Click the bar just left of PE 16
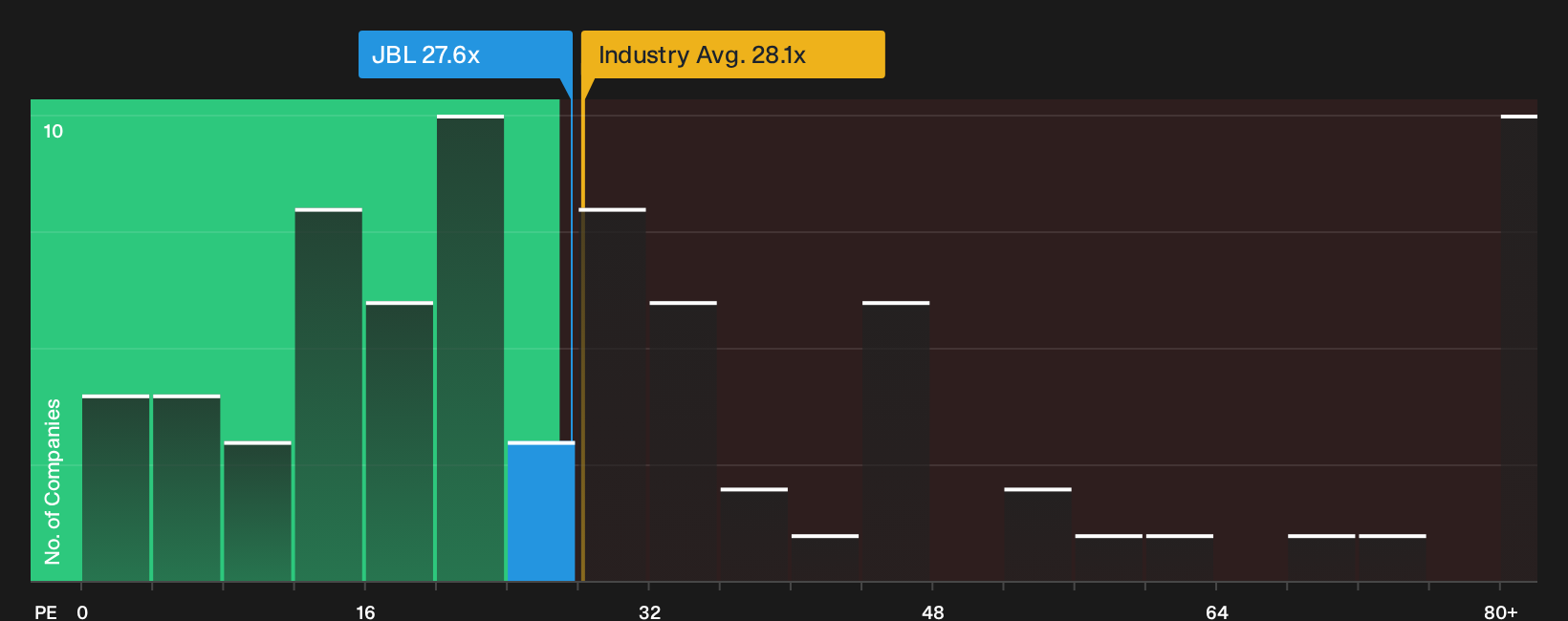Screen dimensions: 1568x621 (329, 395)
